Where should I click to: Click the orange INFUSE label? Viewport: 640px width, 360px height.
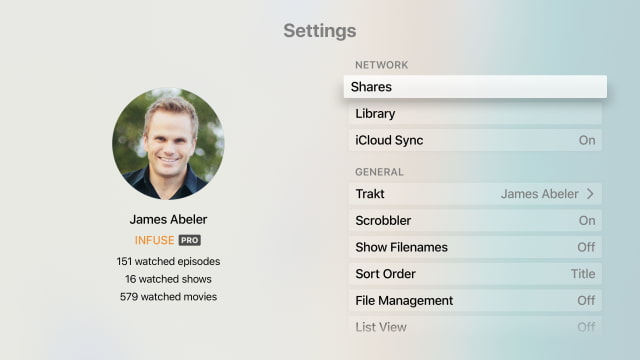[155, 240]
